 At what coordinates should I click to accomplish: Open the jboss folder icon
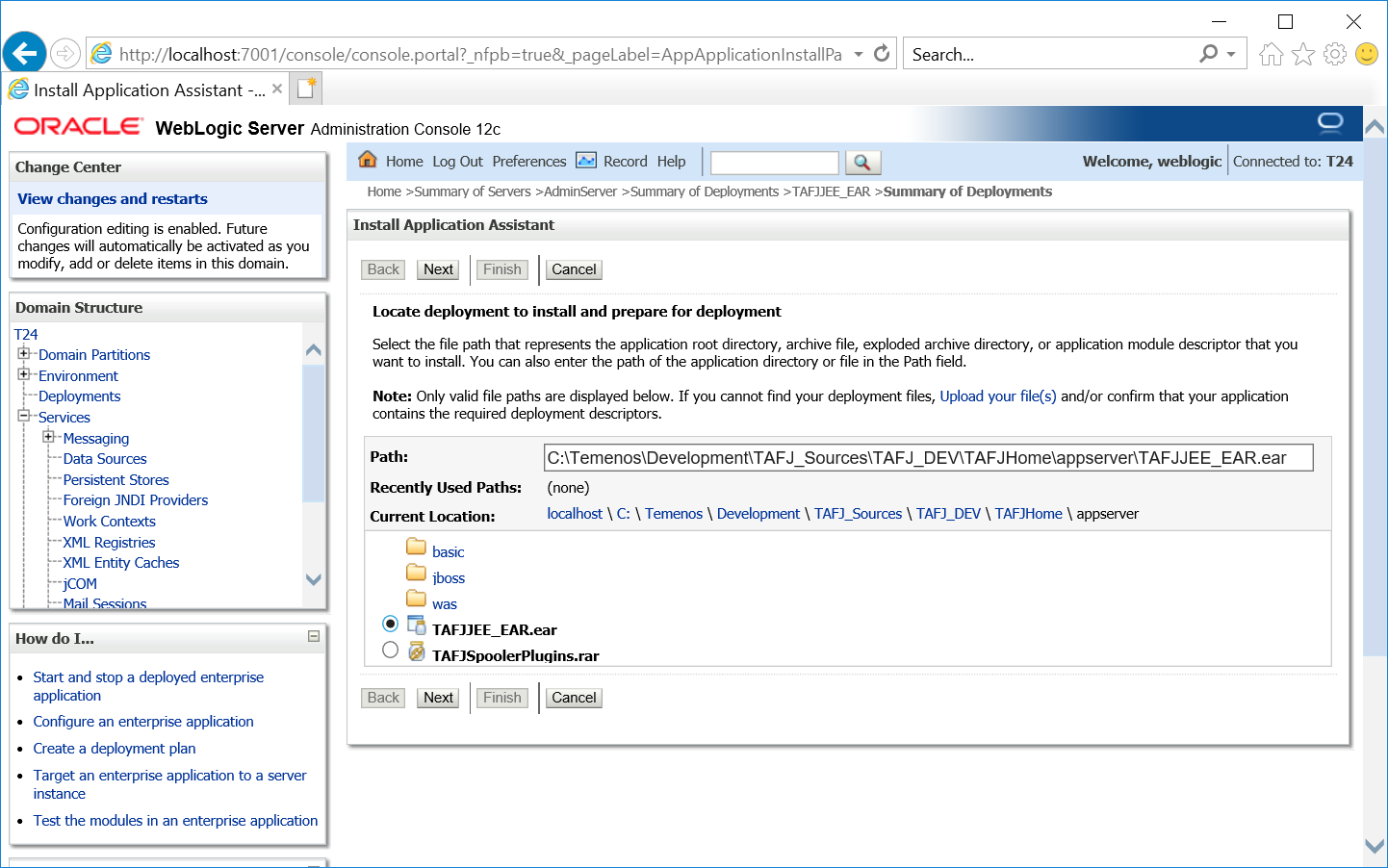click(416, 573)
